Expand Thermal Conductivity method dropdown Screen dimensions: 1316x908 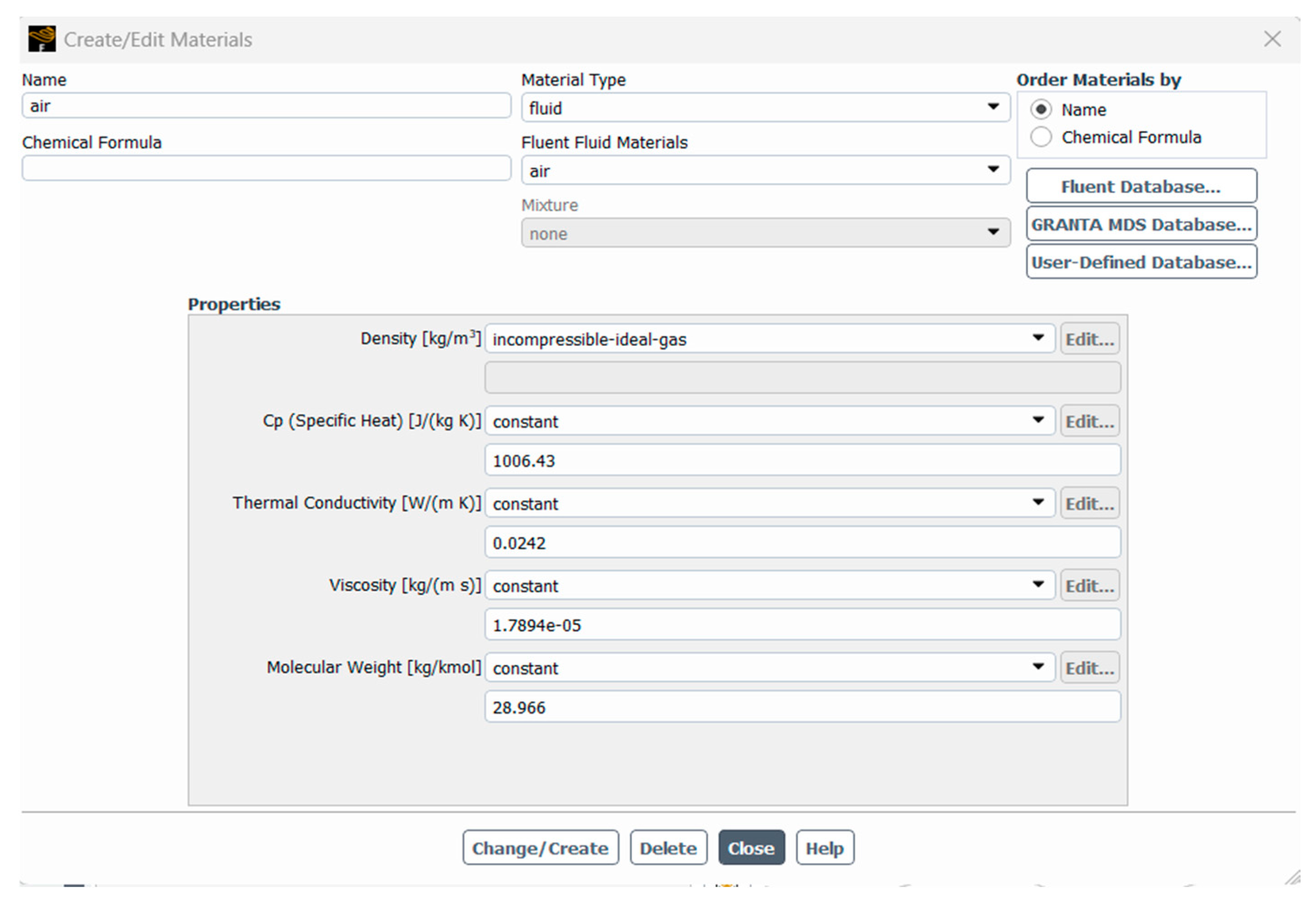pos(769,503)
